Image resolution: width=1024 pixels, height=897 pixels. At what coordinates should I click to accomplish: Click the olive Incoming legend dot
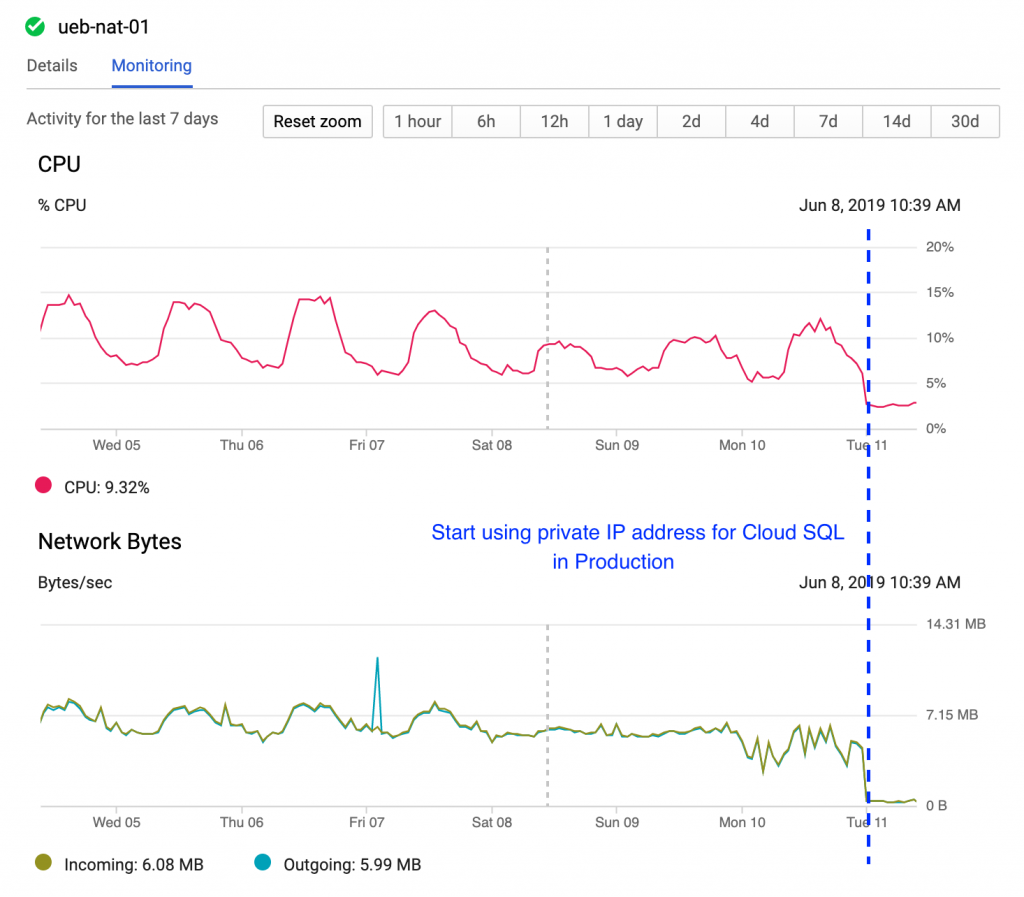[x=43, y=862]
